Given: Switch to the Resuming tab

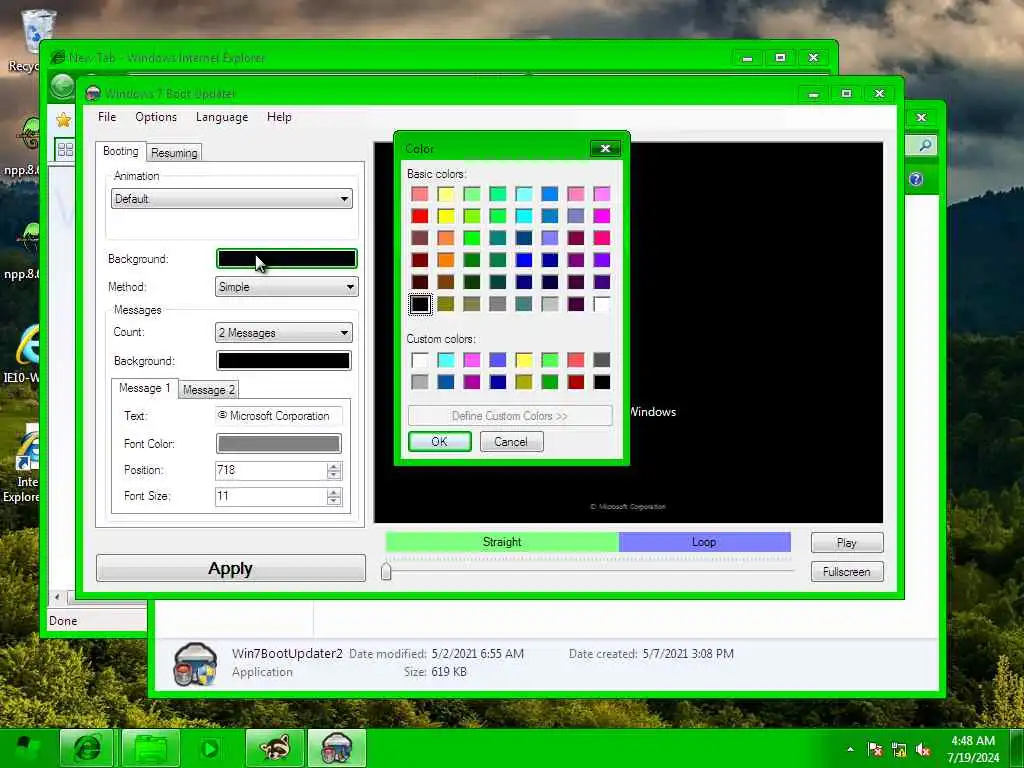Looking at the screenshot, I should pos(174,153).
